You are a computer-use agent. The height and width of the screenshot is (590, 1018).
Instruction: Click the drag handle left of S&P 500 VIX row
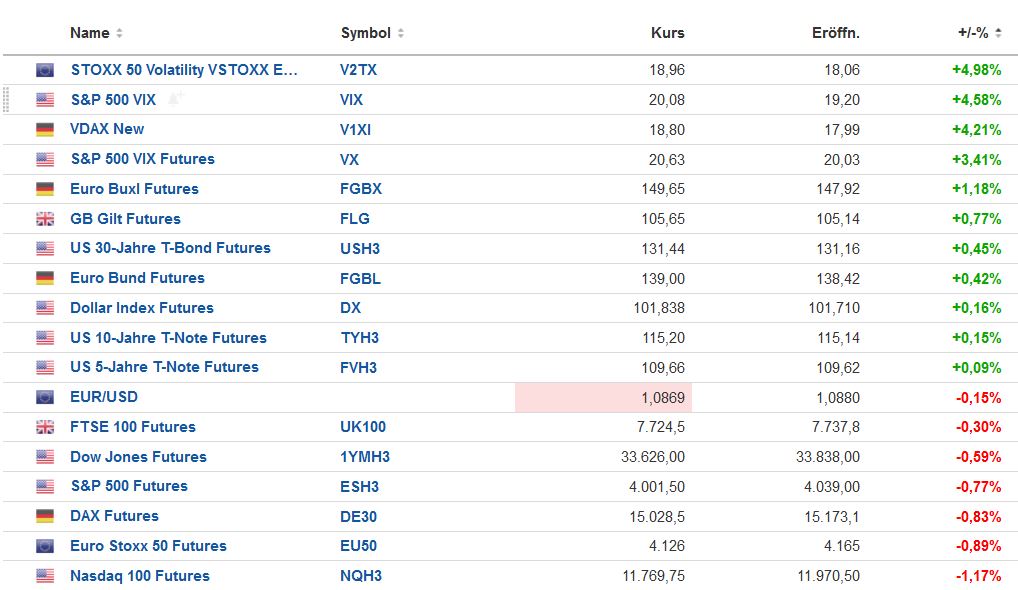(x=7, y=99)
